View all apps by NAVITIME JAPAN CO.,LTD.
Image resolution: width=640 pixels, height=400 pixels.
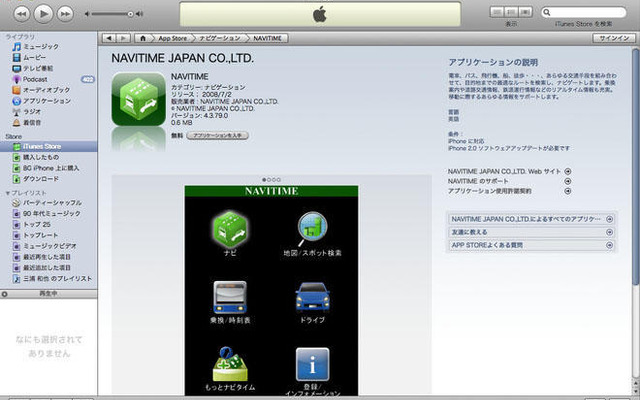(x=531, y=219)
